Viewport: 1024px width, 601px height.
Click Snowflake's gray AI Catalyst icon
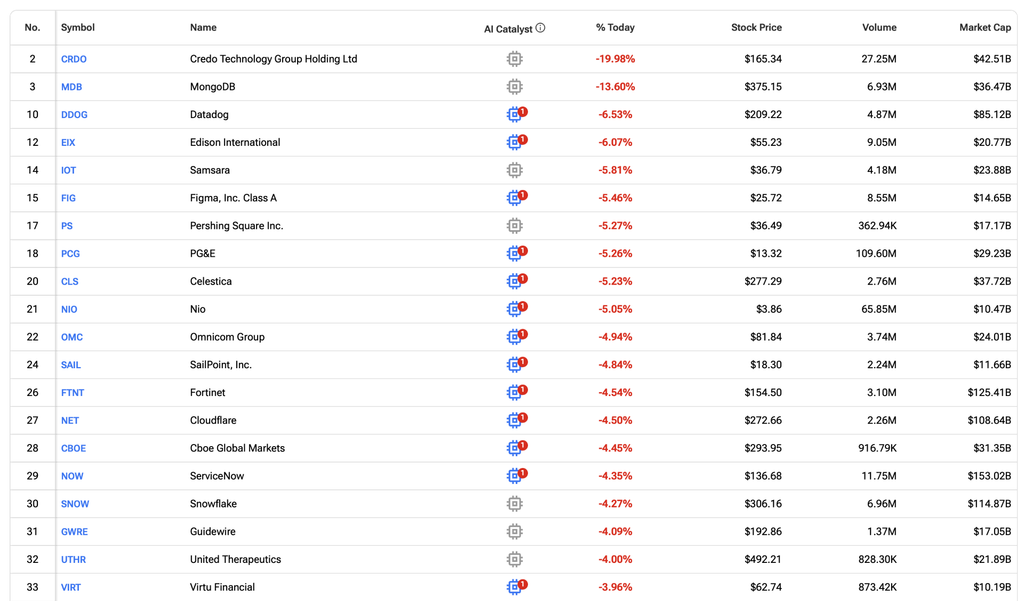click(x=515, y=504)
